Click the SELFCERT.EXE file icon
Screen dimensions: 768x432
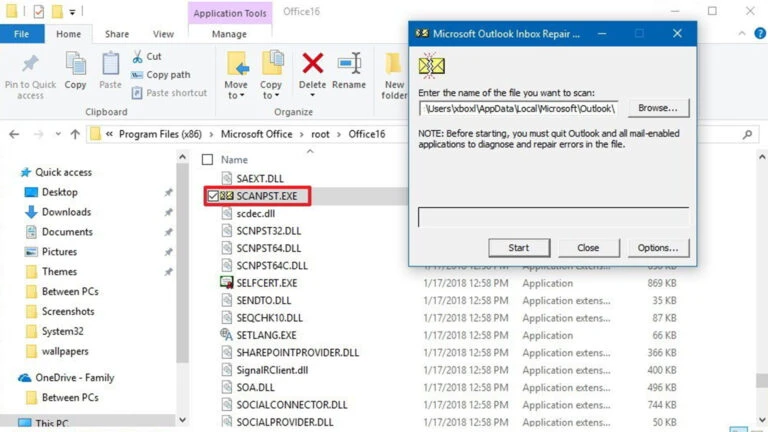[227, 283]
